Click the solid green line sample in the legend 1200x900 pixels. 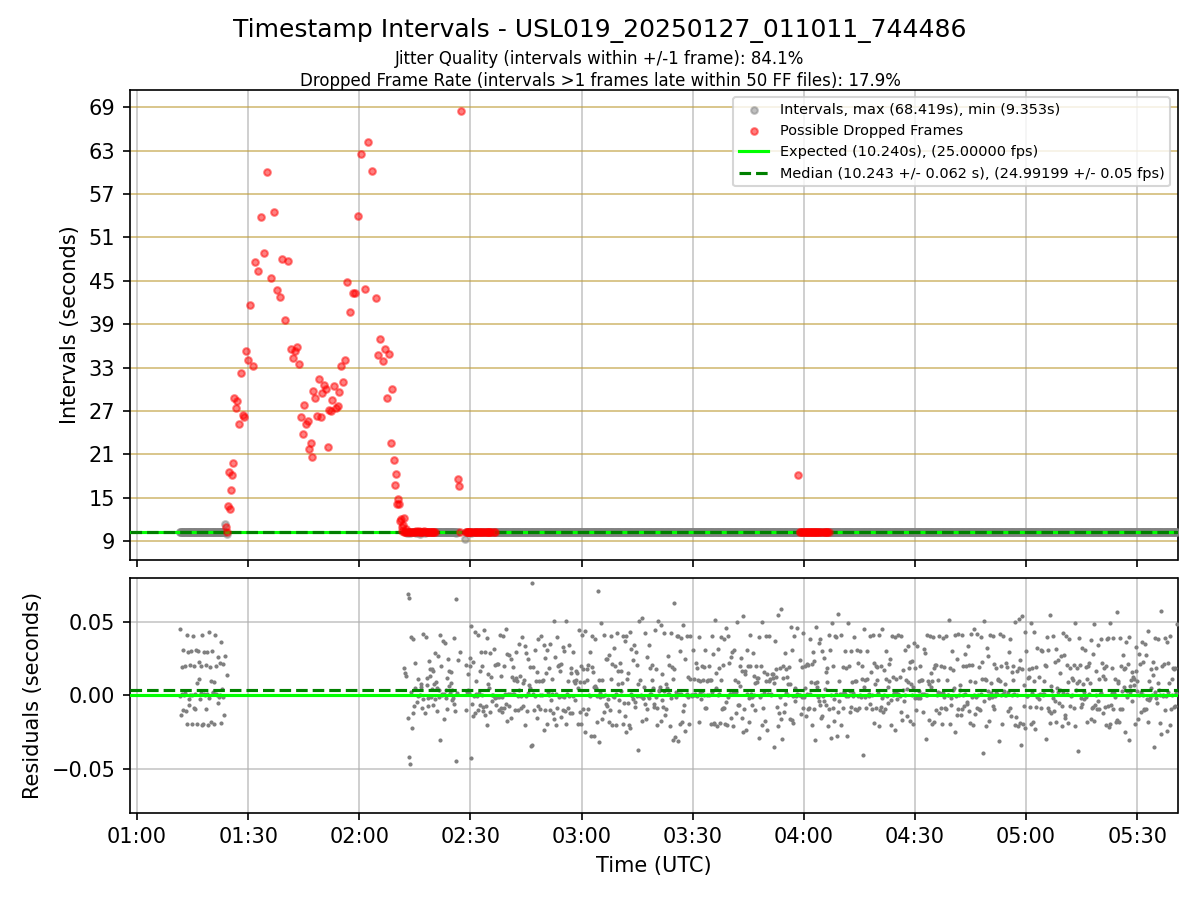tap(754, 152)
